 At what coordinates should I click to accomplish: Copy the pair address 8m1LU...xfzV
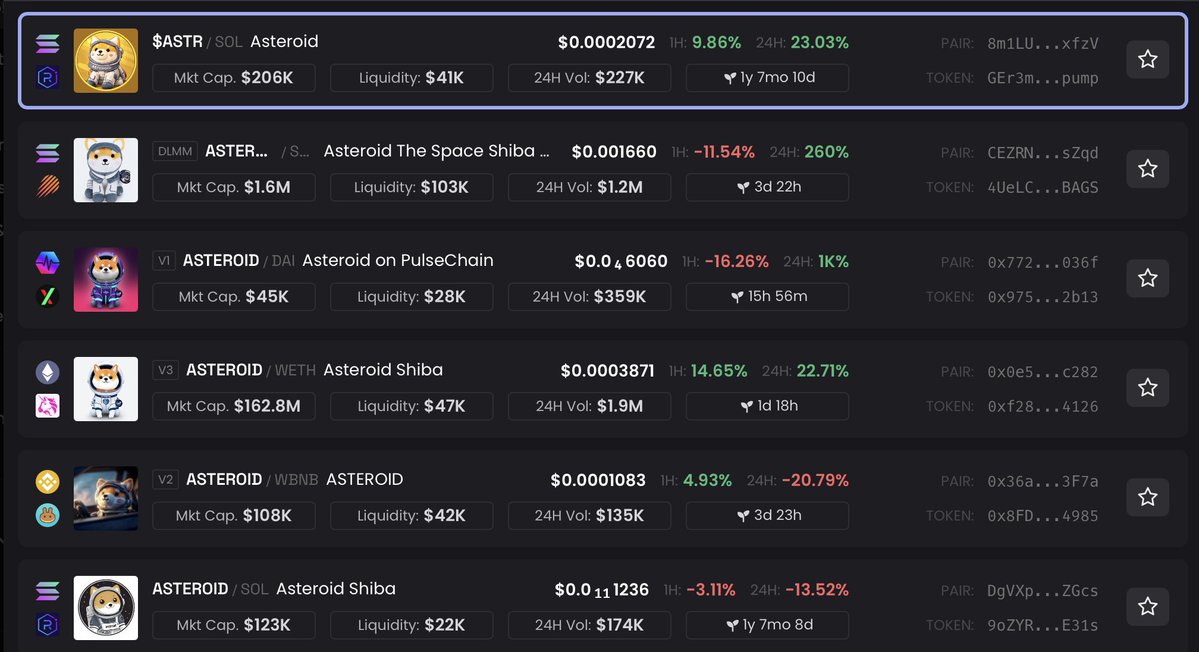point(1042,43)
